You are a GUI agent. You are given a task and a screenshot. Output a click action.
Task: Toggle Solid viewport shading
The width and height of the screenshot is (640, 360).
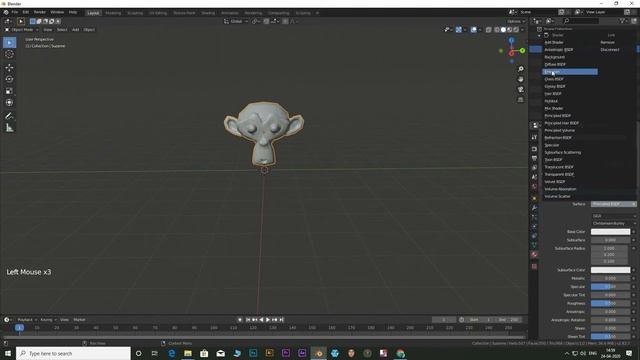[x=503, y=30]
